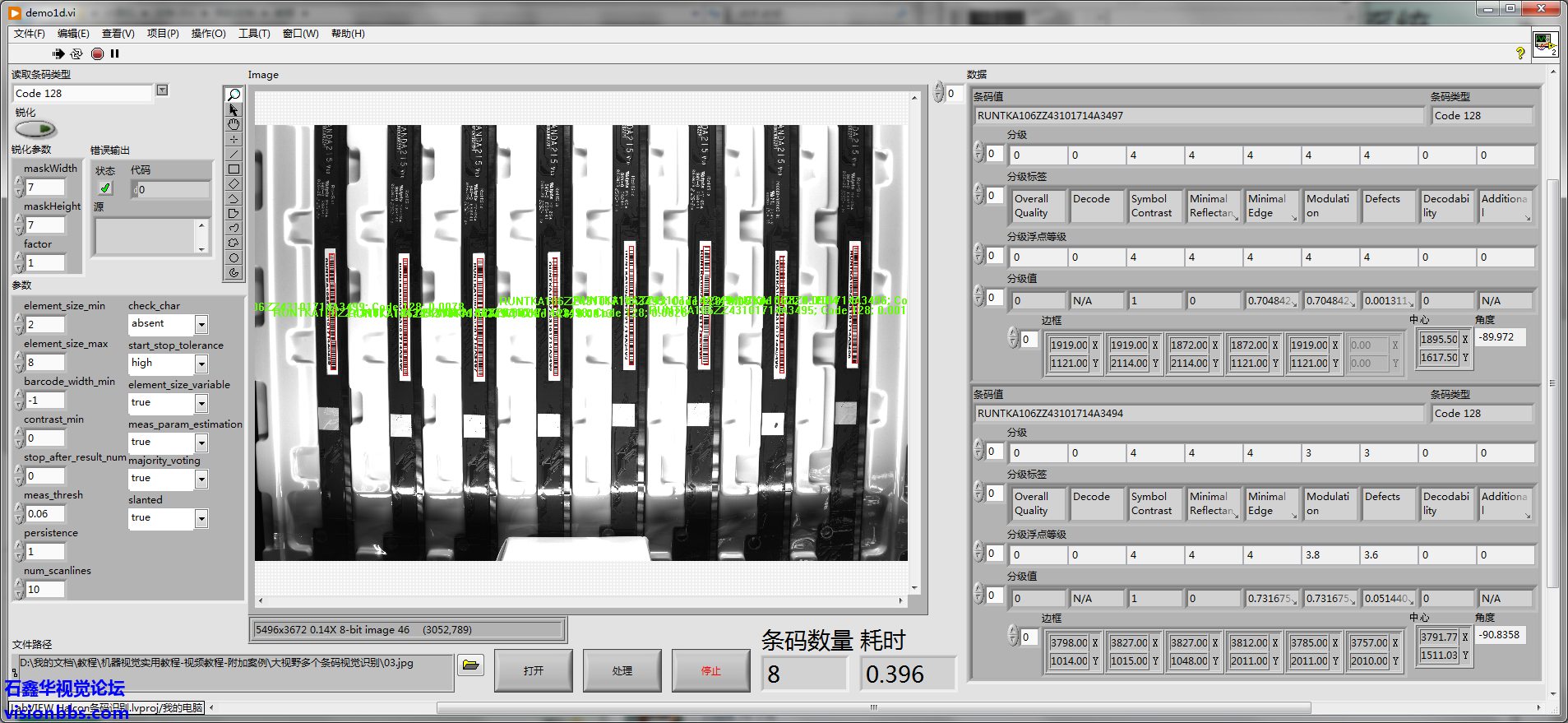Pause execution with the Pause icon
This screenshot has width=1568, height=723.
(x=115, y=53)
